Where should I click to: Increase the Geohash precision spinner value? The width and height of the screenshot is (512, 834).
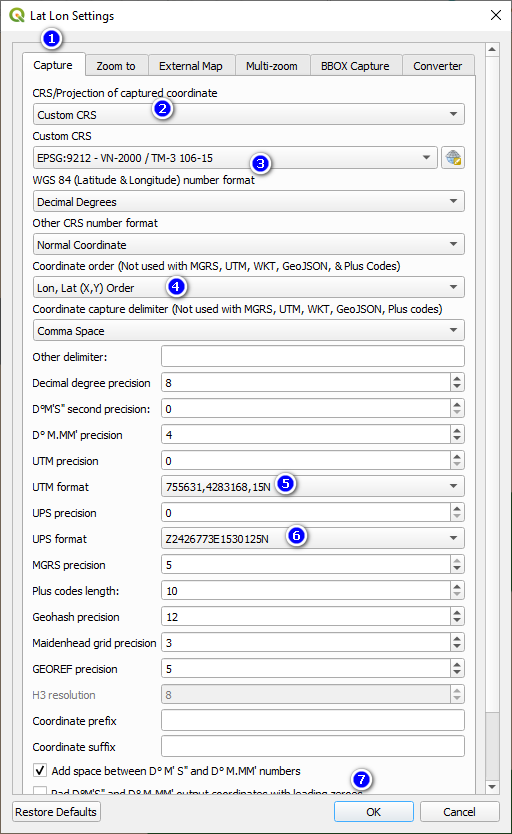click(x=457, y=612)
